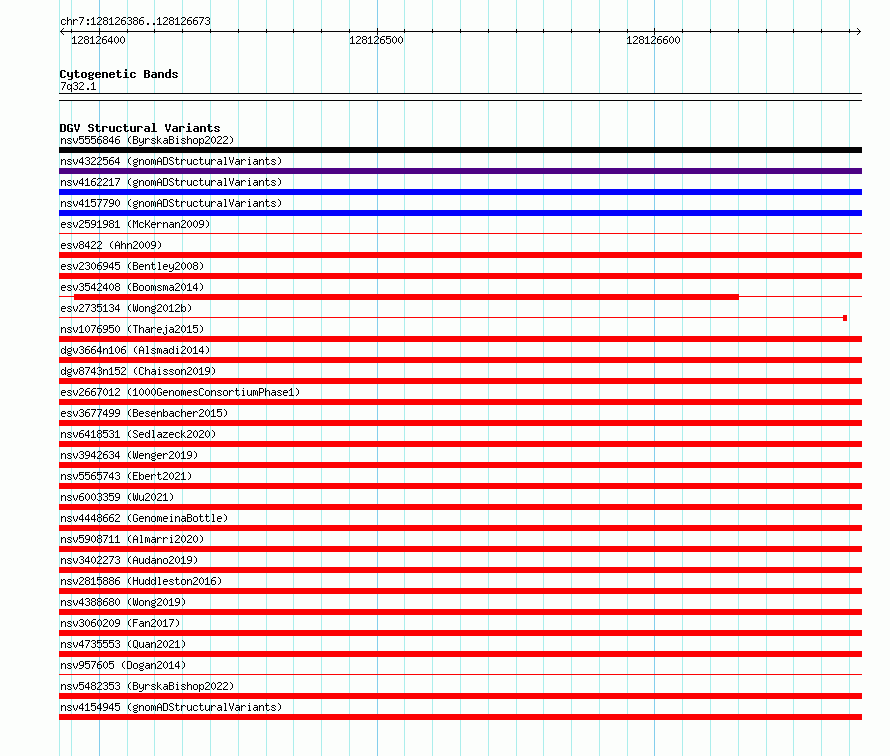
Task: Select the 7q32.1 band label
Action: pyautogui.click(x=78, y=86)
